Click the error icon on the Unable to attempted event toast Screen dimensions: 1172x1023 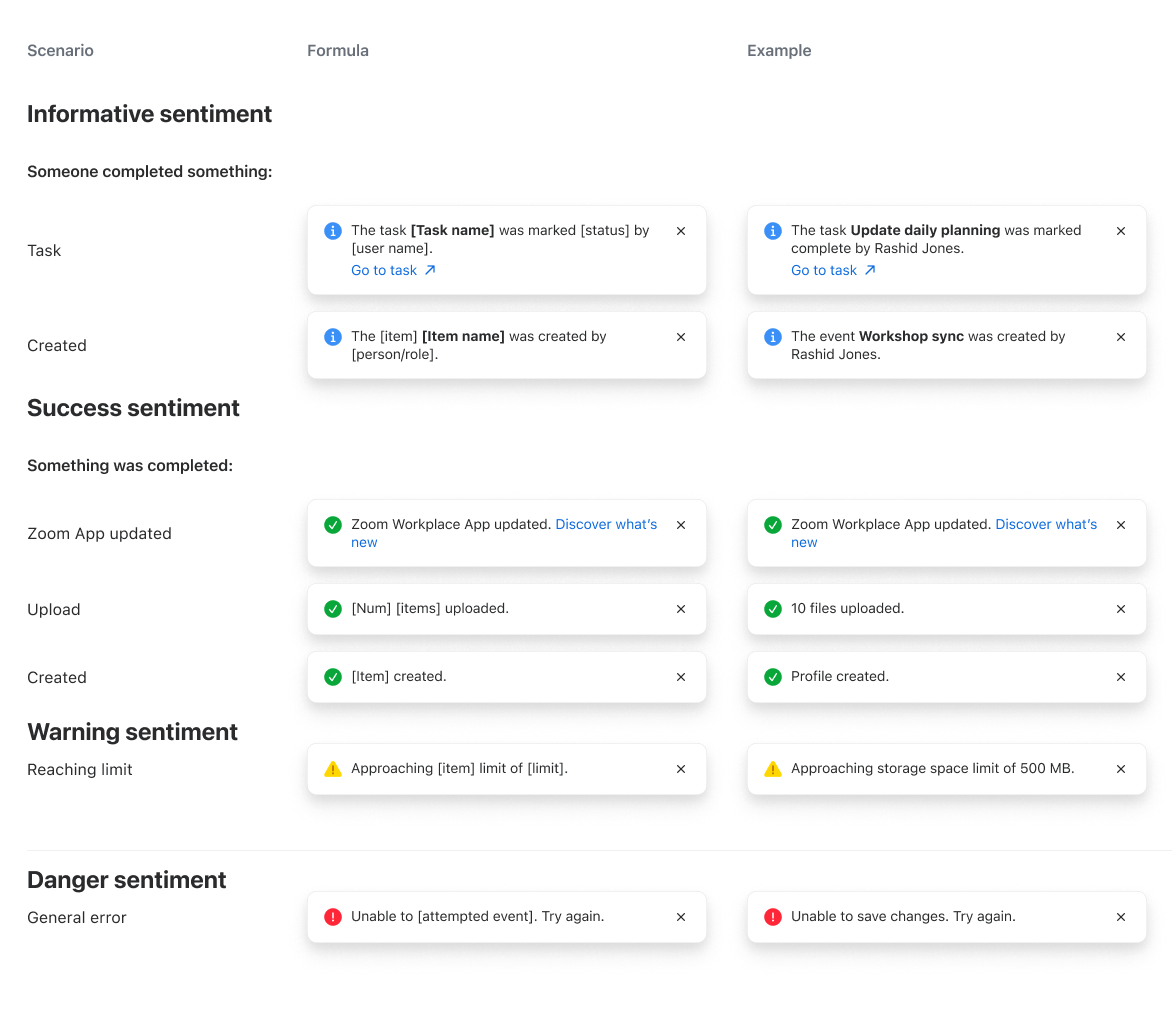click(333, 917)
